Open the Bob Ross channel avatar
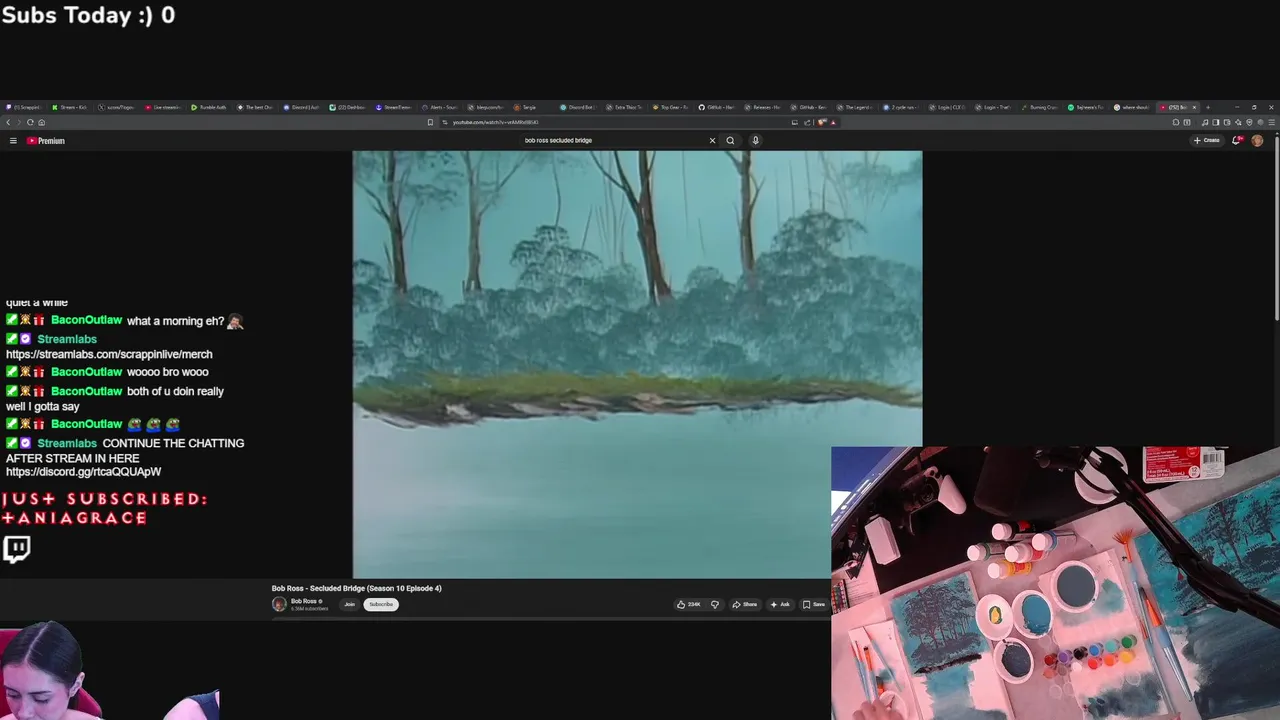The height and width of the screenshot is (720, 1280). tap(279, 604)
